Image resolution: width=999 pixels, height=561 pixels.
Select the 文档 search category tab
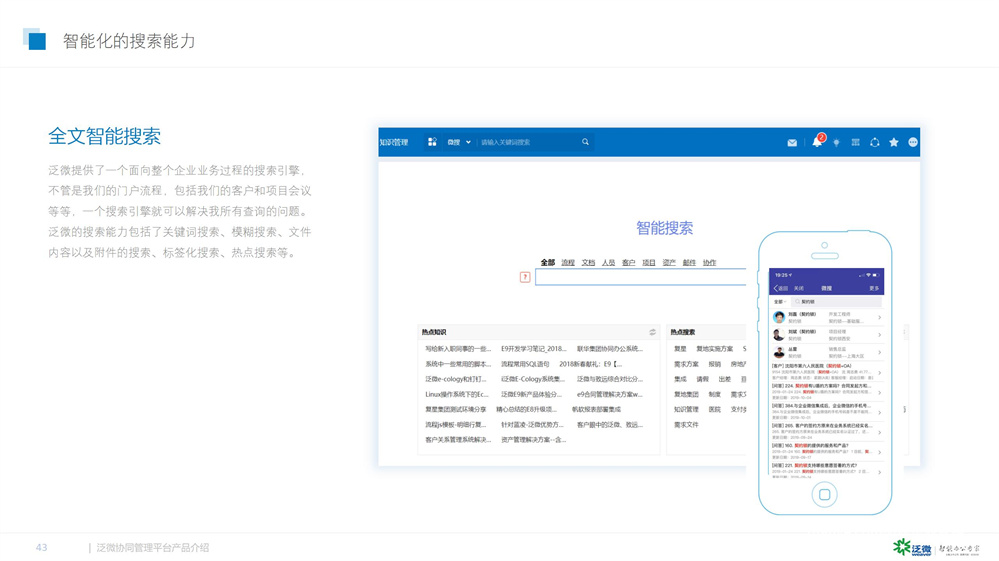pos(588,262)
